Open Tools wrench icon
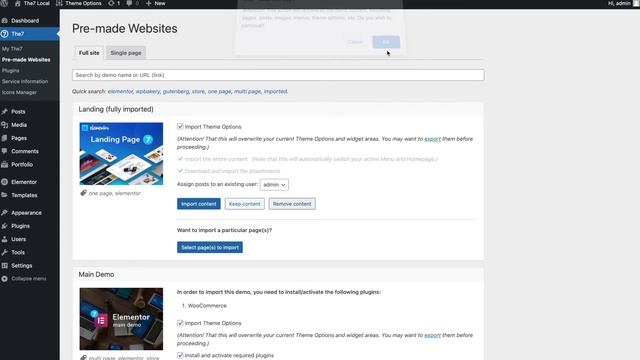Image resolution: width=640 pixels, height=360 pixels. pos(4,252)
